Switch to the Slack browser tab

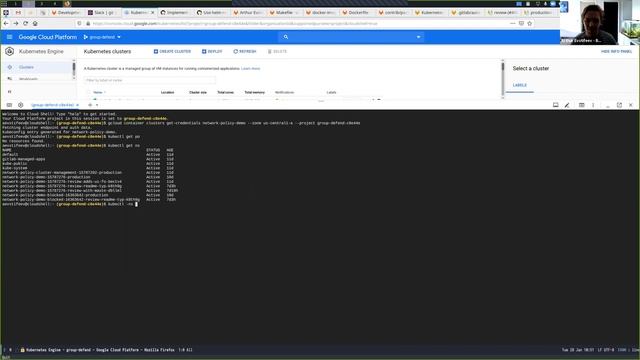[x=103, y=13]
